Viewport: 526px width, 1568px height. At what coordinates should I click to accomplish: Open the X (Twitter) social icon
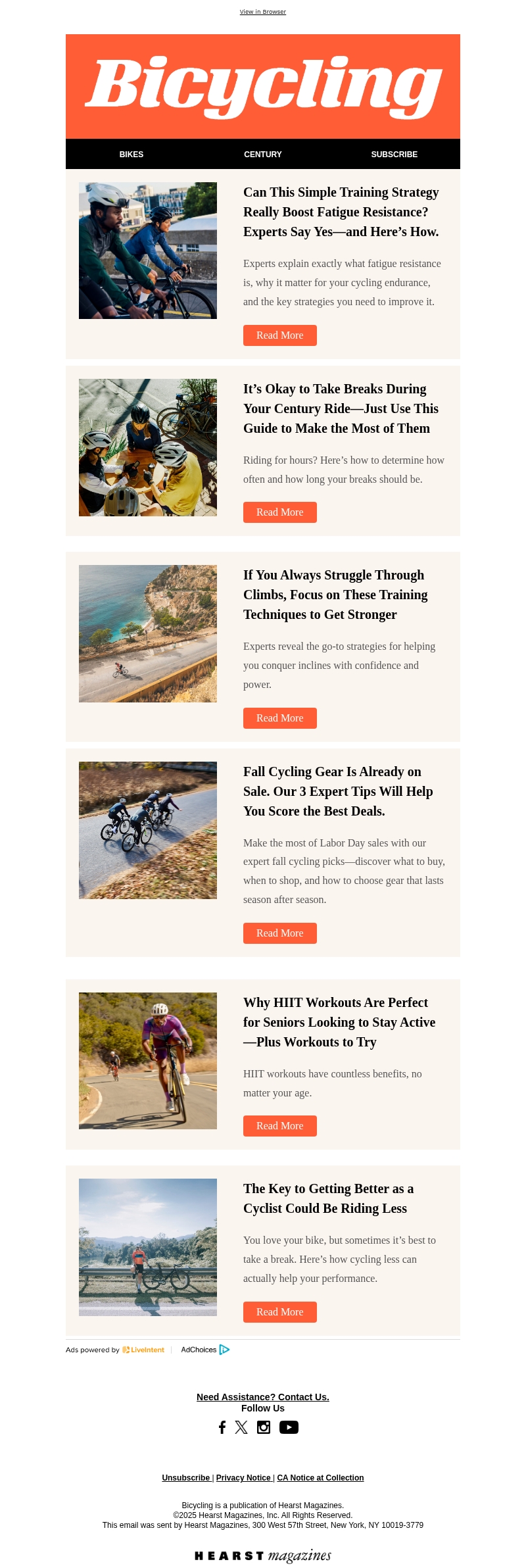[x=241, y=1427]
